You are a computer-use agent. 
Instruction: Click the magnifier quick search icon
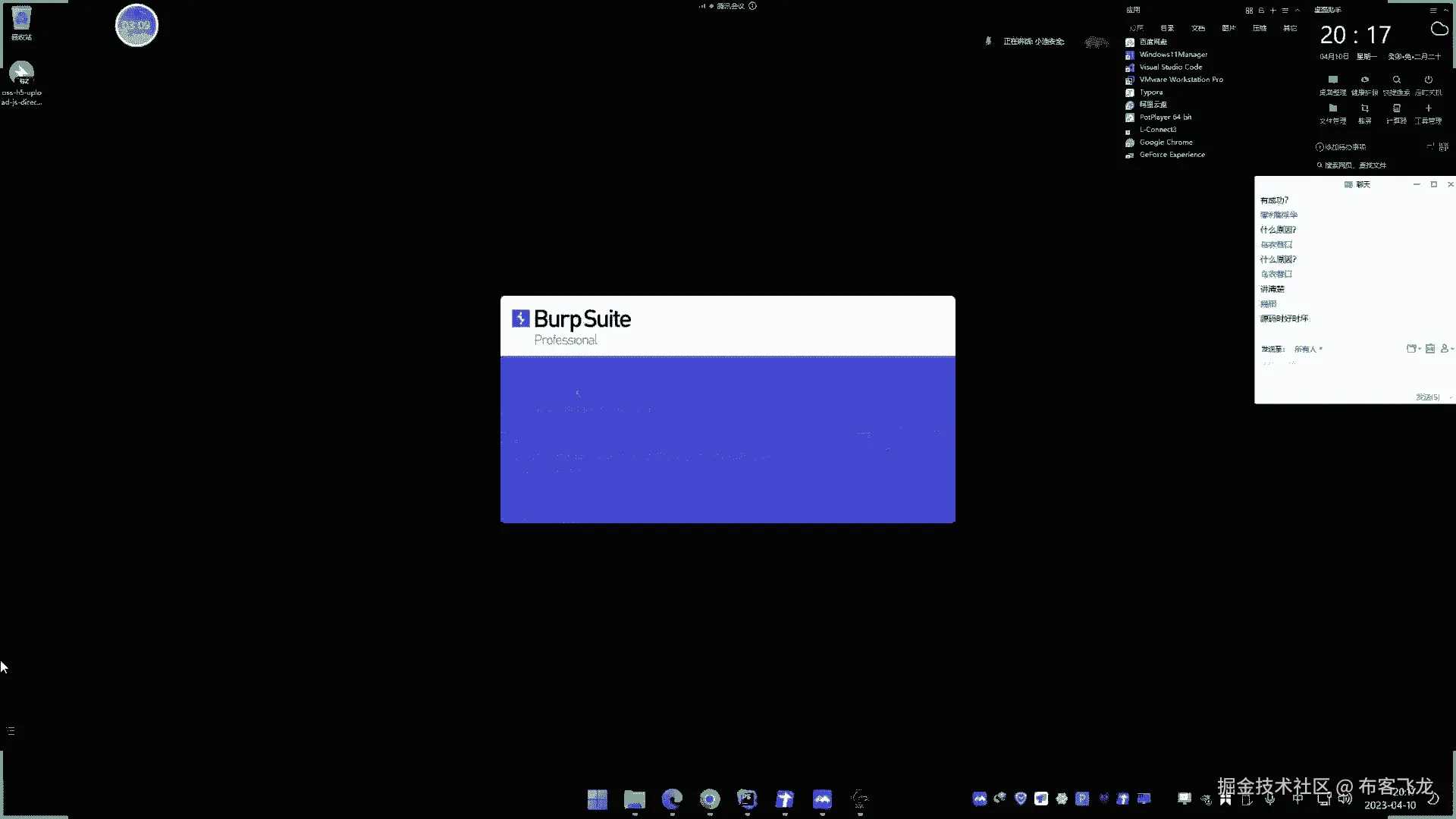1396,80
